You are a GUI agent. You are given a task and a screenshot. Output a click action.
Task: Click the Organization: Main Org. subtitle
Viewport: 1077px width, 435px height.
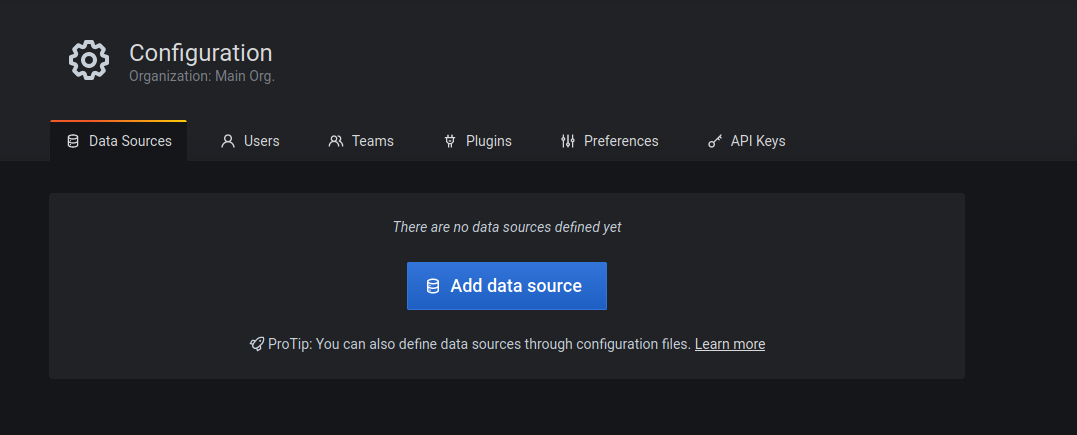coord(201,76)
